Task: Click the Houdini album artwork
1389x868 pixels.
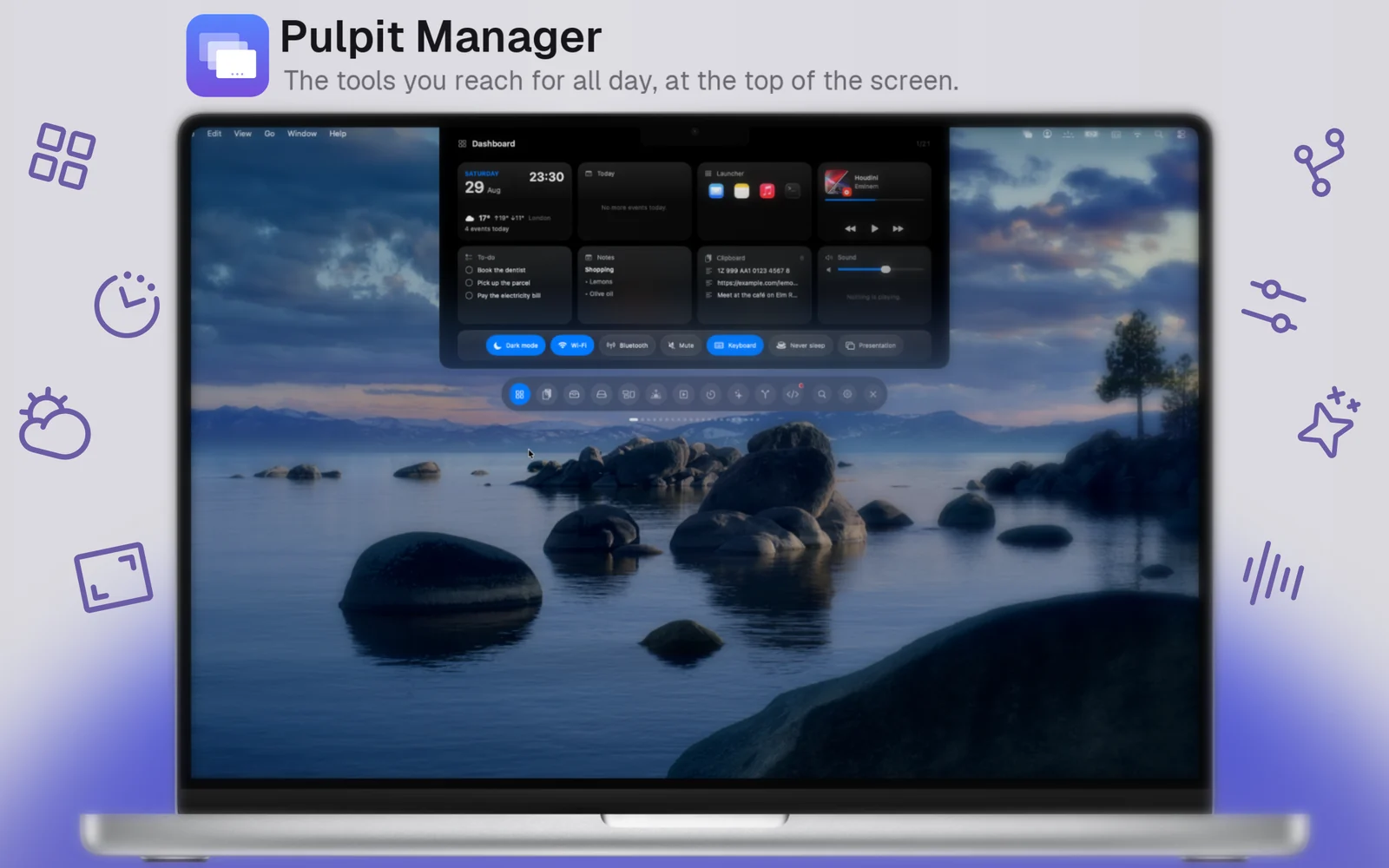Action: [x=837, y=182]
